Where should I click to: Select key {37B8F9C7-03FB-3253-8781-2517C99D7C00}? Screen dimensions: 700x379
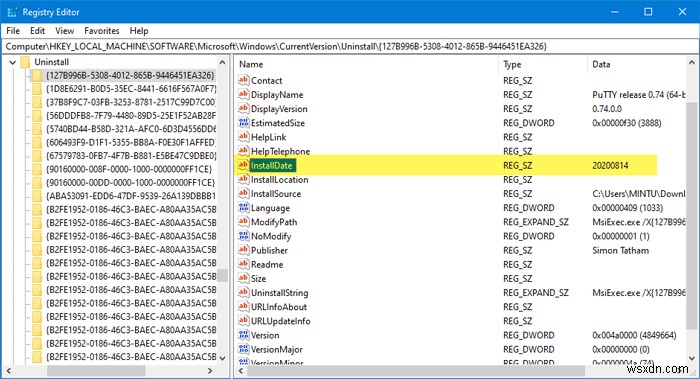click(131, 102)
